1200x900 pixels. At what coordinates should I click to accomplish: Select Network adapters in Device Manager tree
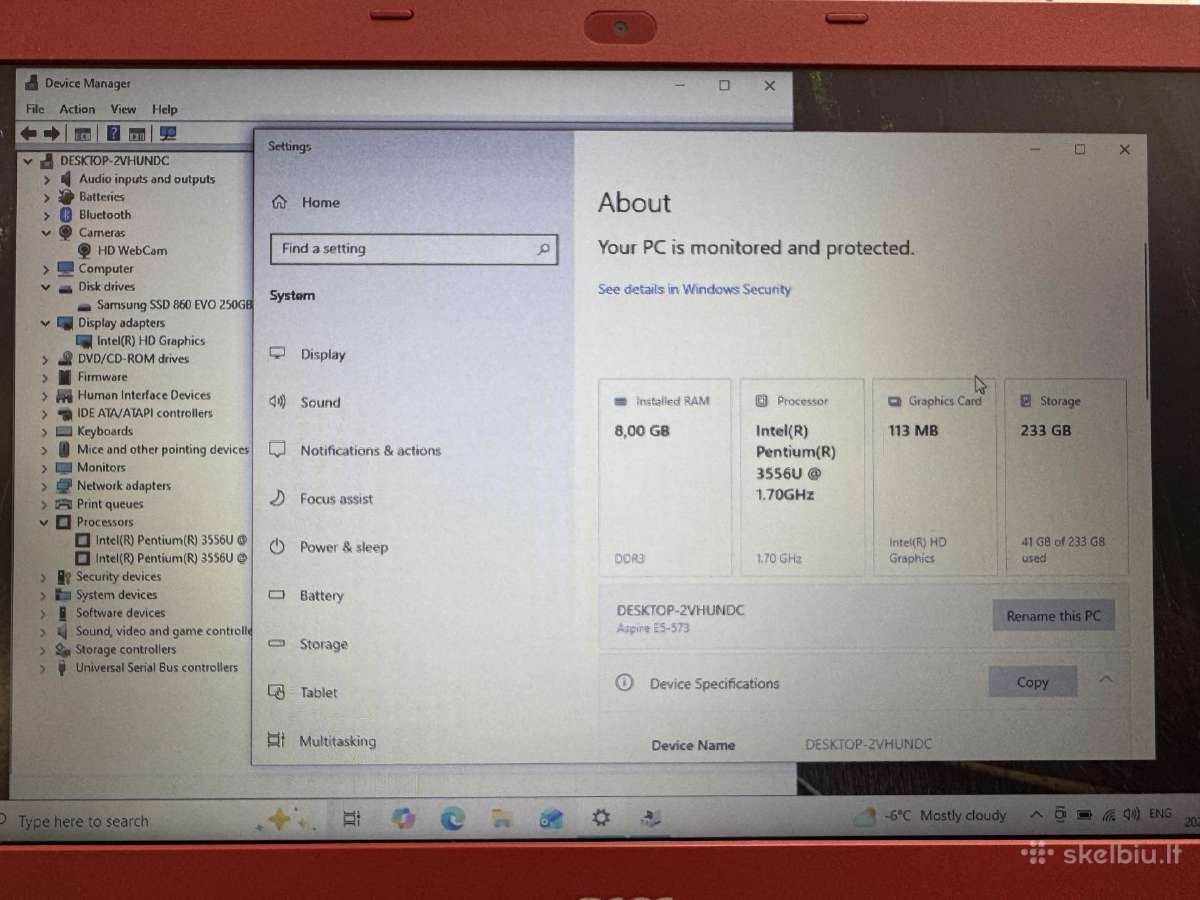[x=124, y=486]
